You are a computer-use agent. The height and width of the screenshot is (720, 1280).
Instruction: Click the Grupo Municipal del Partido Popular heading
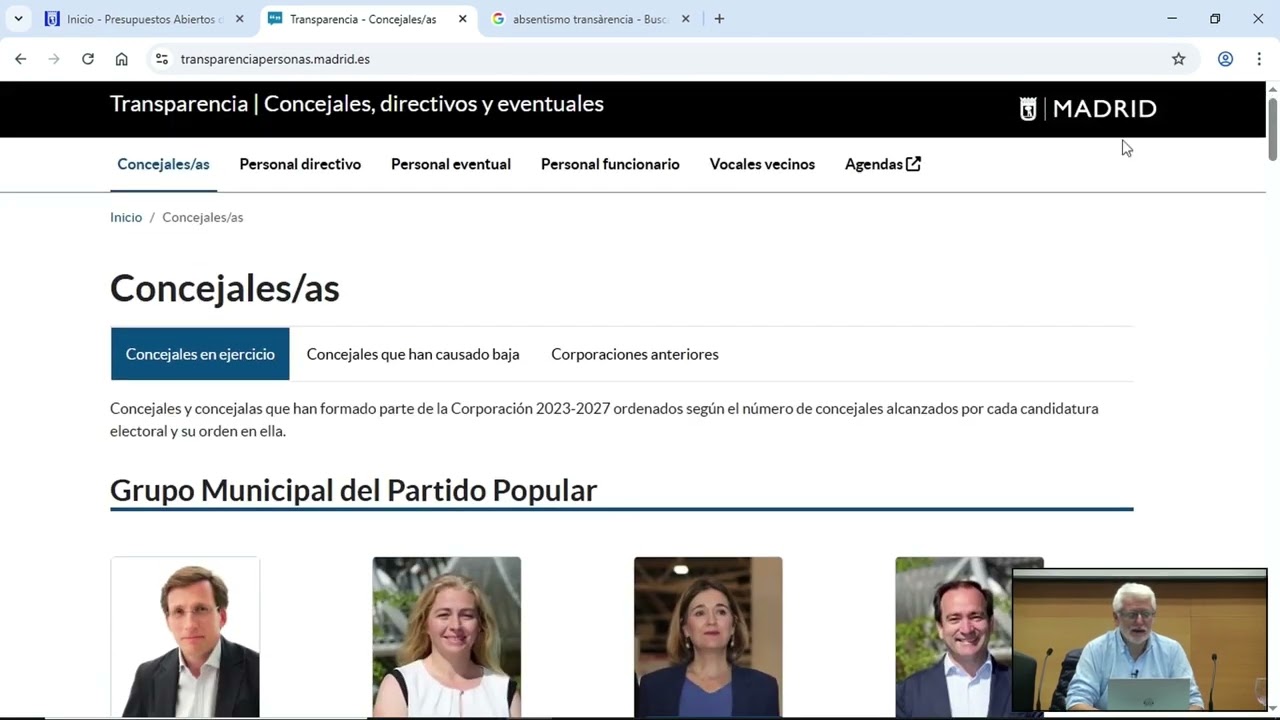353,490
